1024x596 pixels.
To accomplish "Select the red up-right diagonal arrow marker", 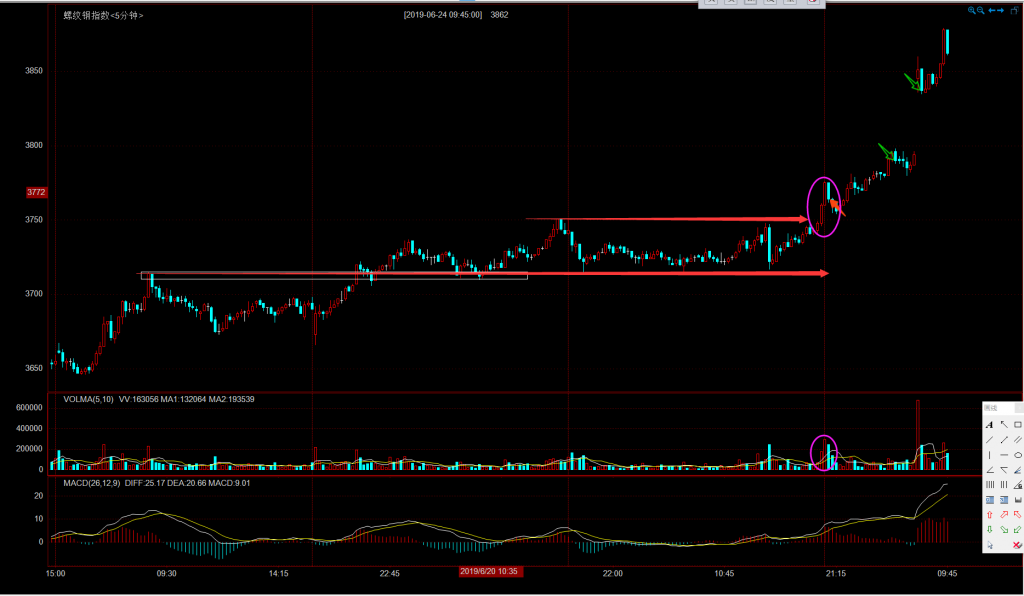I will [x=1004, y=515].
